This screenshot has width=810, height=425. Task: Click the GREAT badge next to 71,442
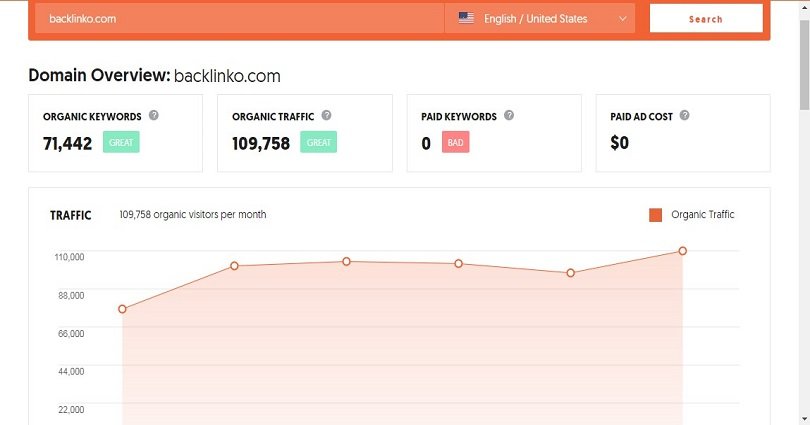[x=121, y=142]
